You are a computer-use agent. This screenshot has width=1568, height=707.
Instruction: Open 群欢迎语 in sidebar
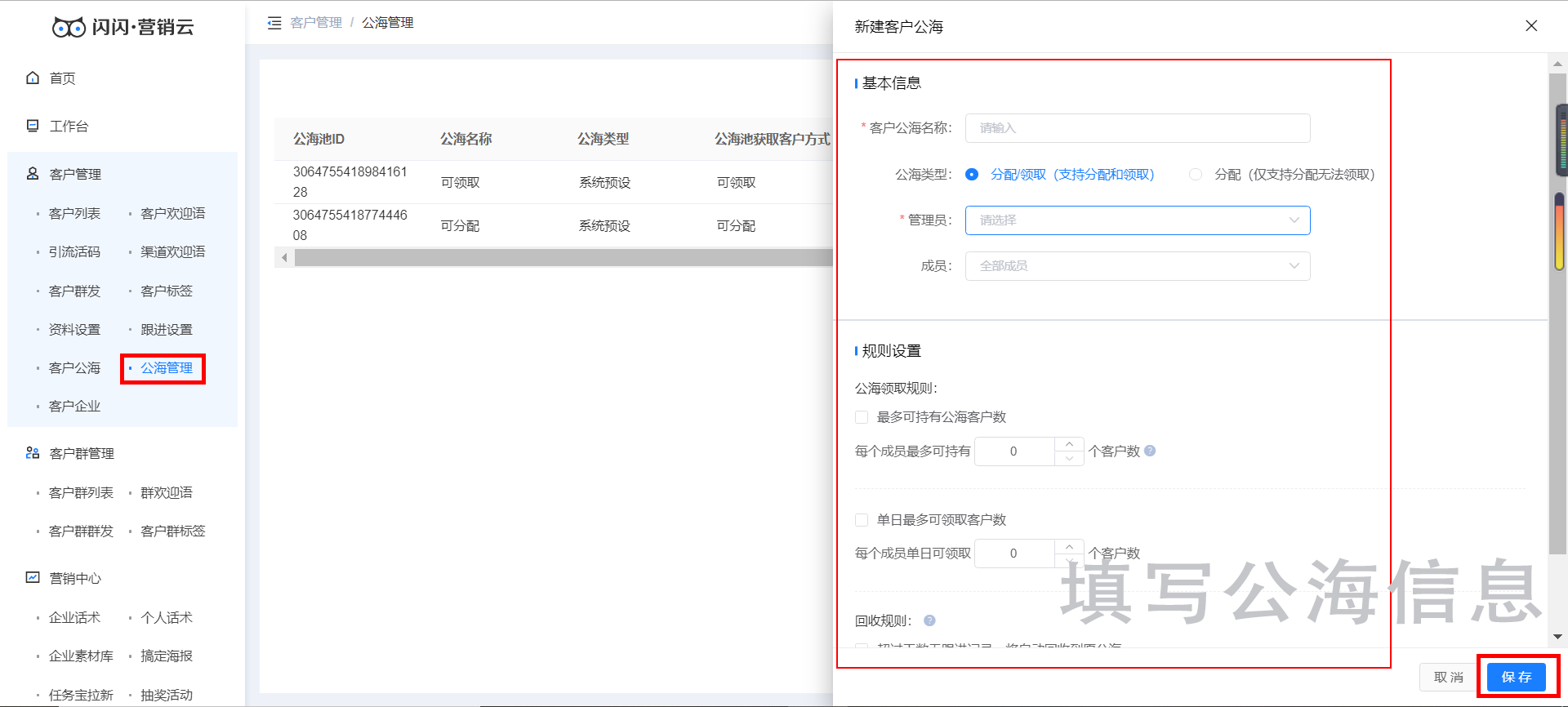click(167, 492)
